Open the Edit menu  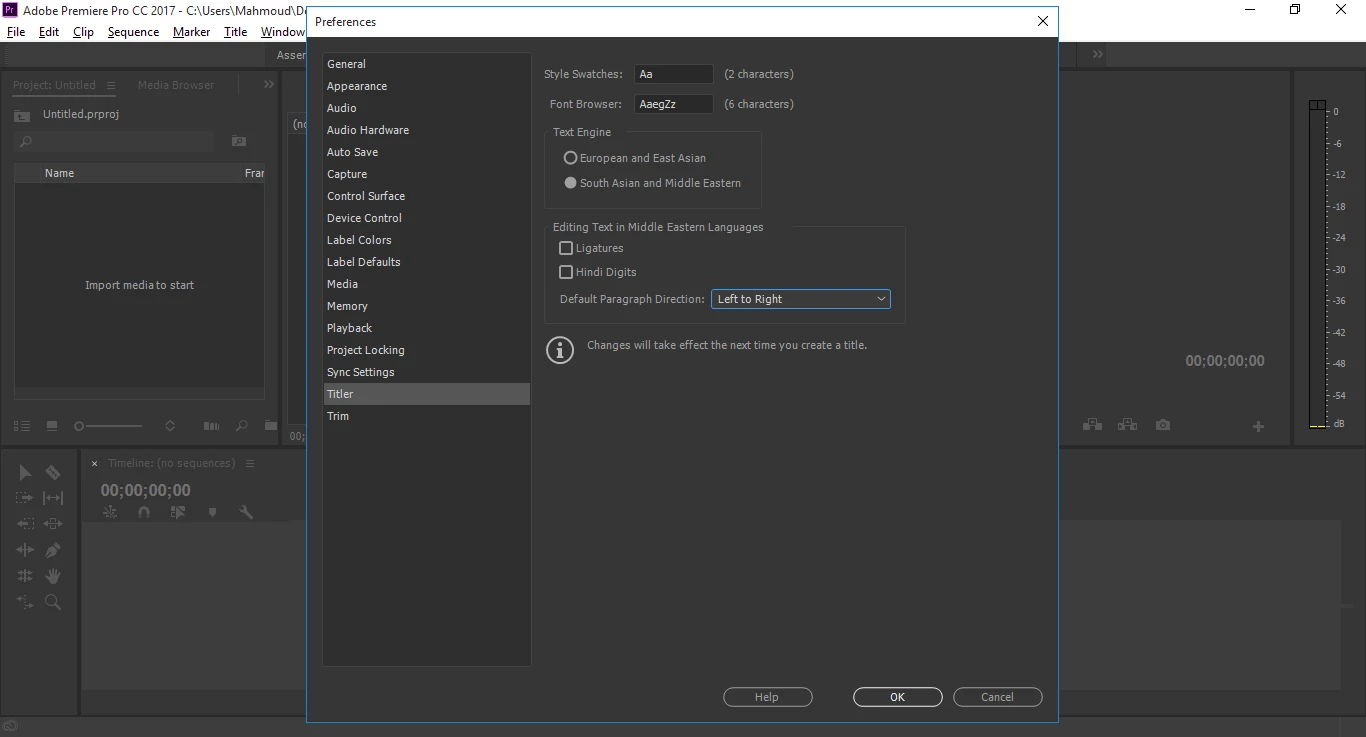tap(49, 32)
